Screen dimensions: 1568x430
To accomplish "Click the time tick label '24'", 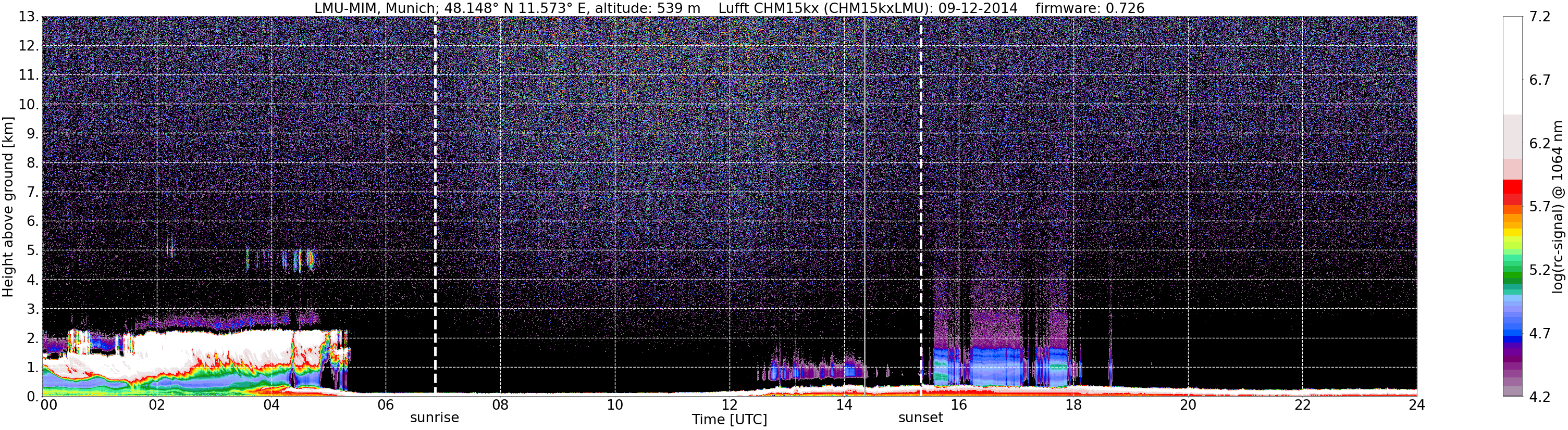I will [1417, 405].
